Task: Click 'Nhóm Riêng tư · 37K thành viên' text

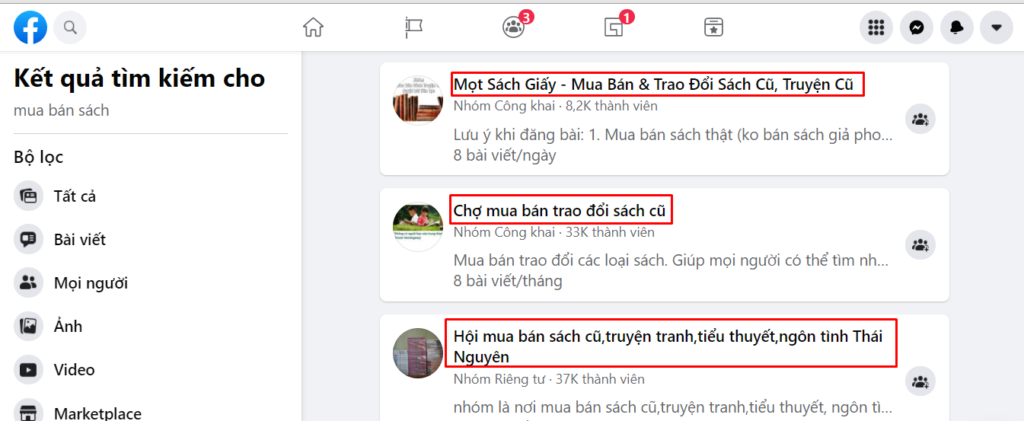Action: click(549, 379)
